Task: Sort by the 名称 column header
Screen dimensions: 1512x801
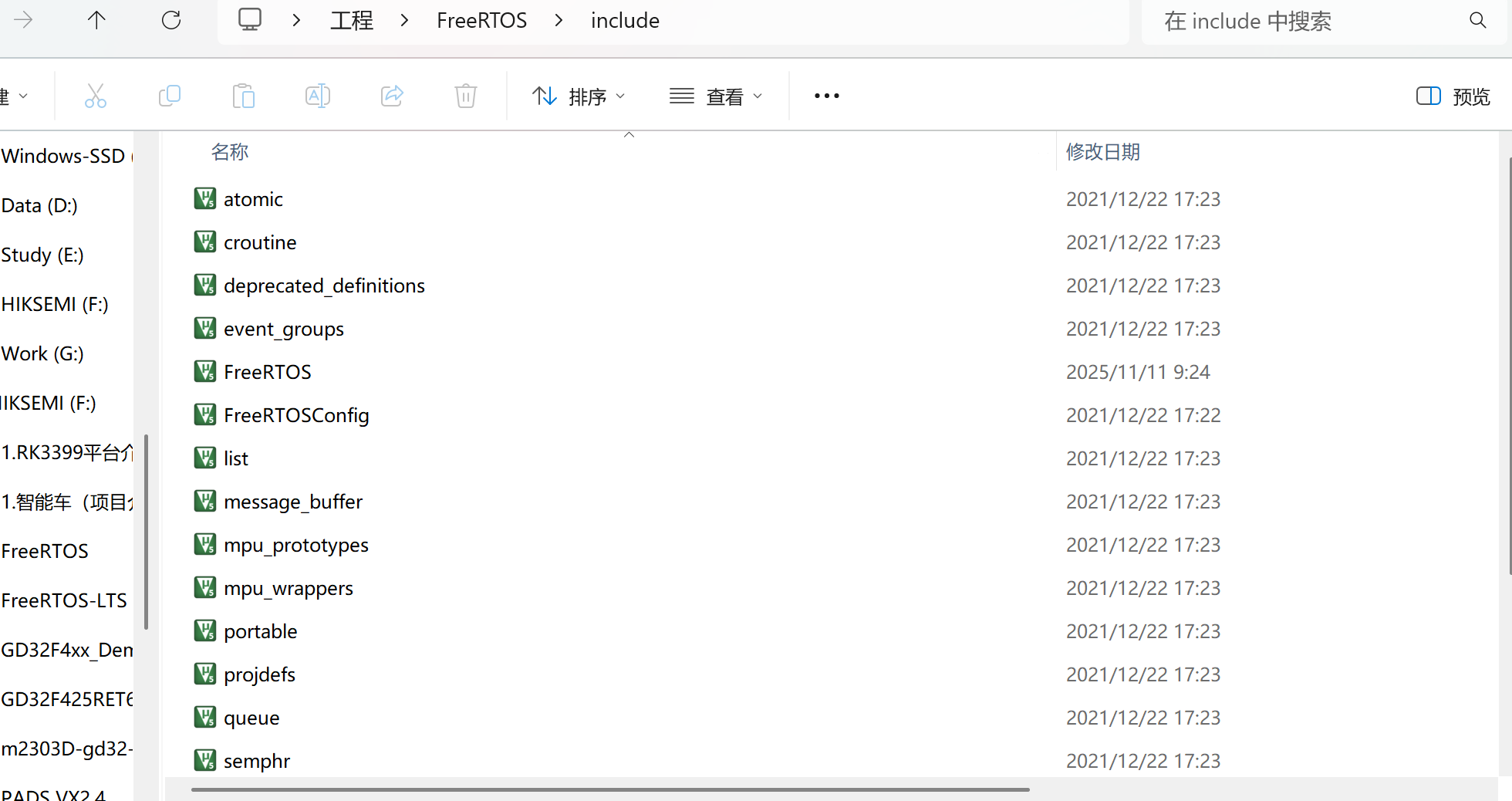Action: click(230, 152)
